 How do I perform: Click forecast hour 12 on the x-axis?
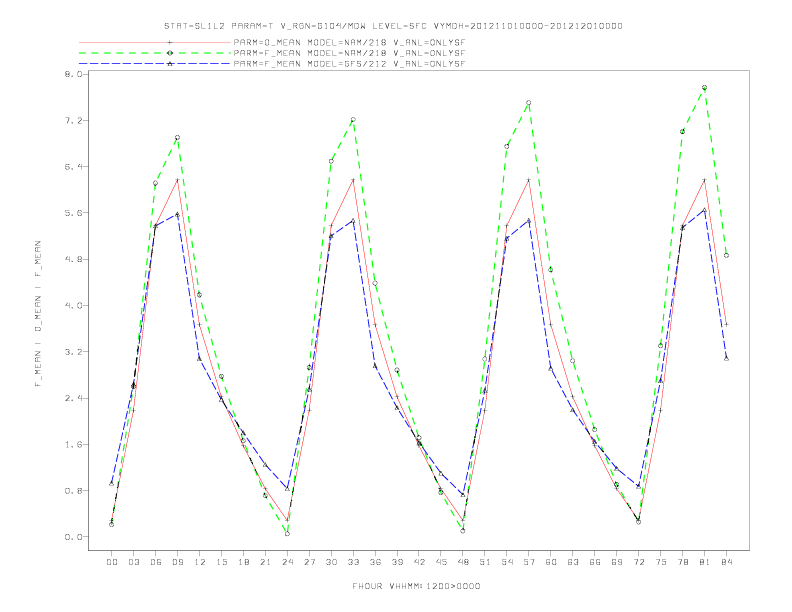click(200, 562)
